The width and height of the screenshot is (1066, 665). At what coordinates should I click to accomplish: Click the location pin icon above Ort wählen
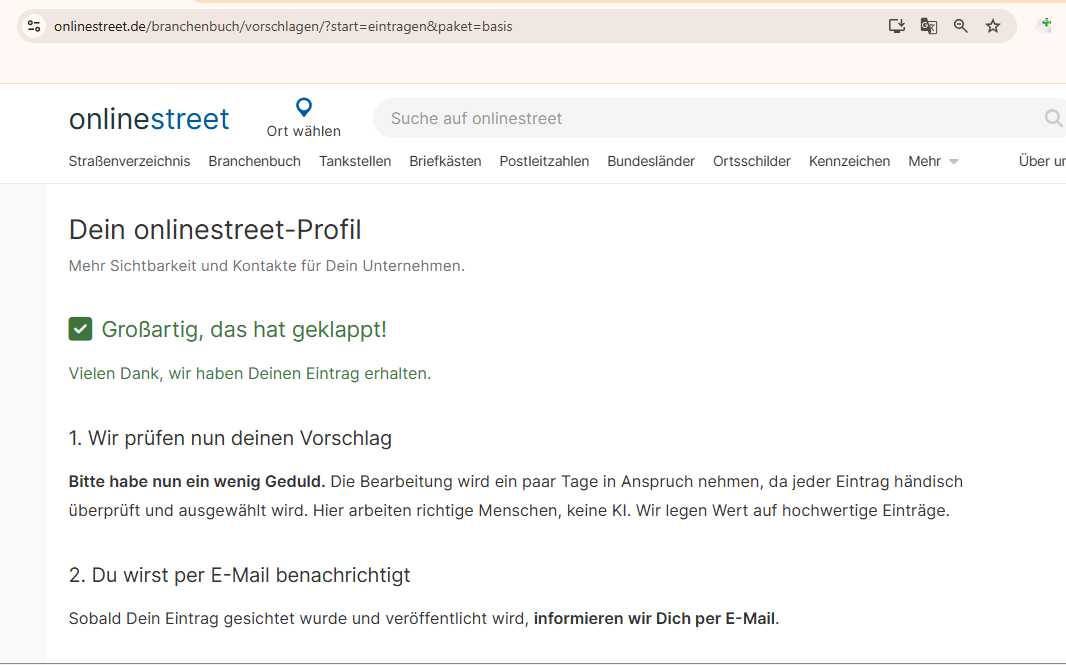(304, 107)
